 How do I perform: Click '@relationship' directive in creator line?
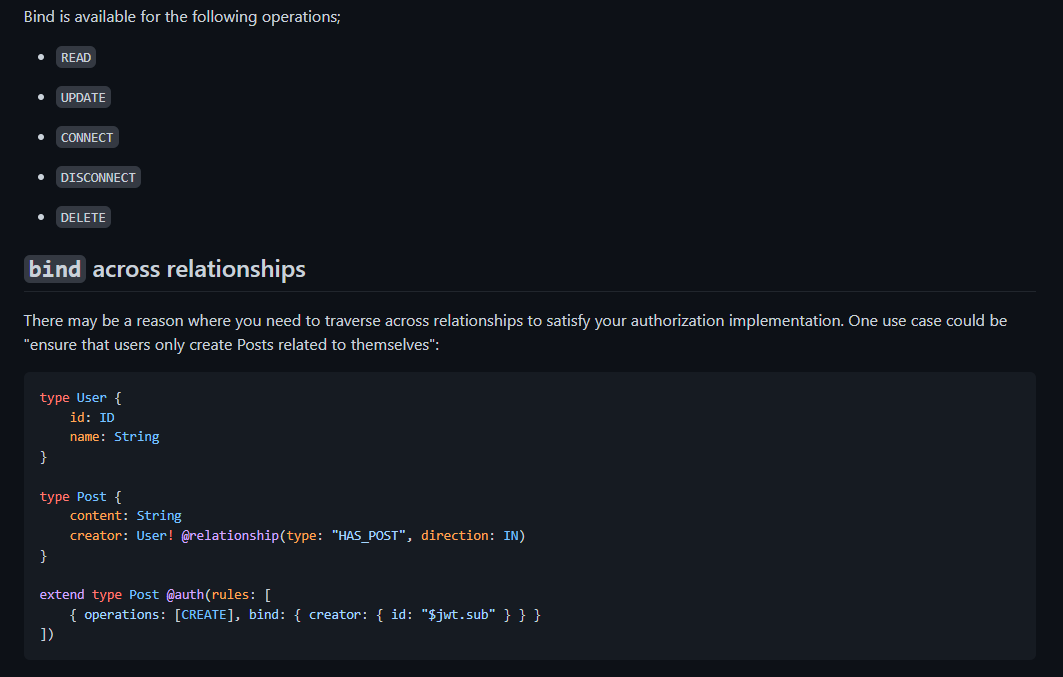pos(230,535)
